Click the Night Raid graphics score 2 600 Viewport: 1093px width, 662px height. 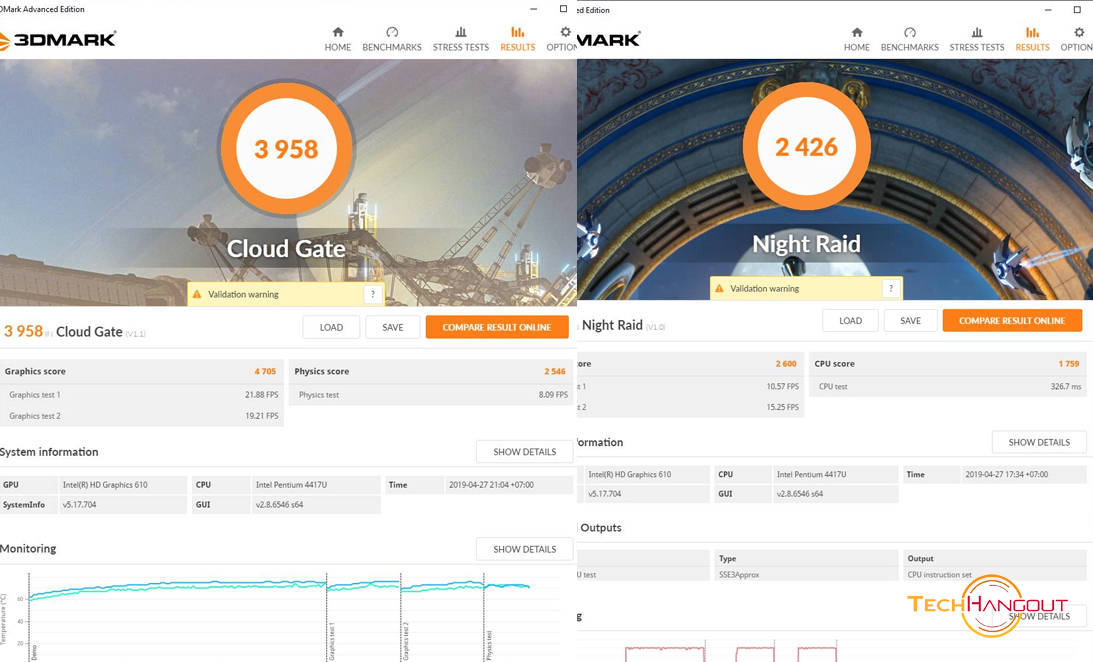(x=786, y=364)
